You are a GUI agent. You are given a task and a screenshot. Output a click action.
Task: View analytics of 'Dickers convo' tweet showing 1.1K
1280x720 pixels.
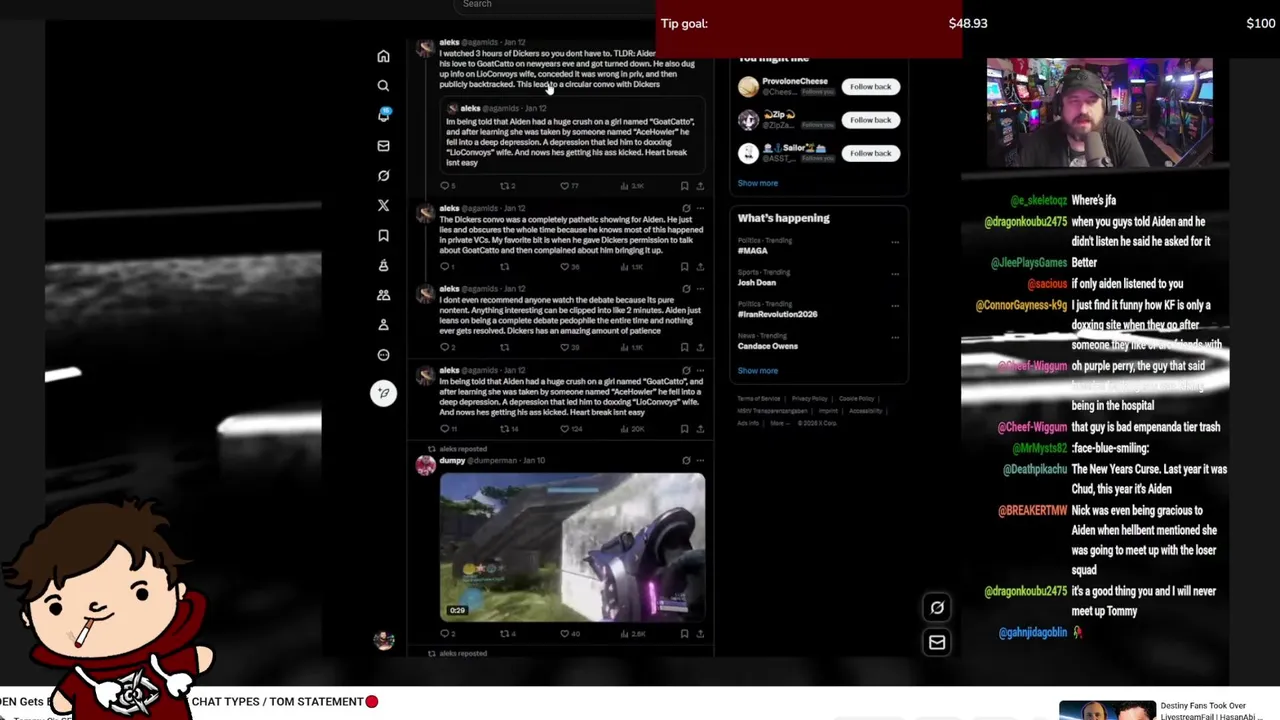click(x=632, y=267)
